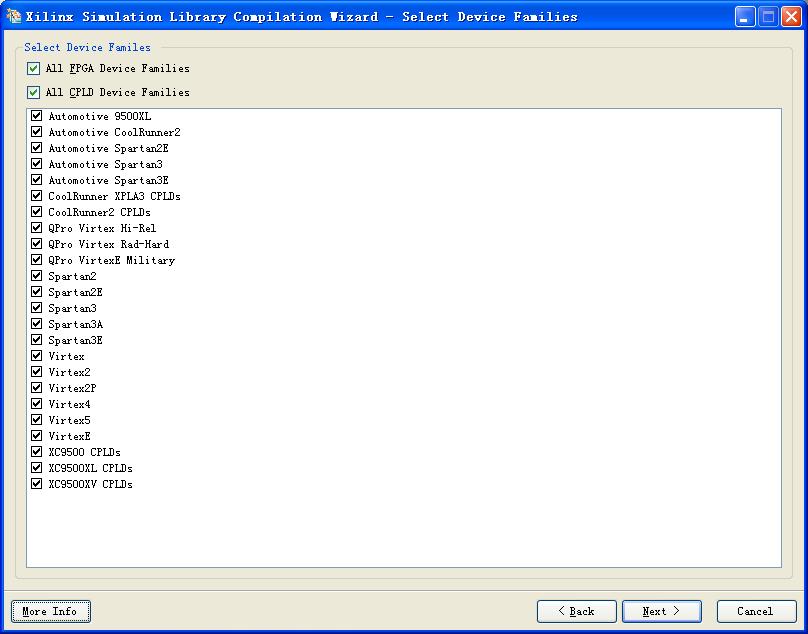Screen dimensions: 808x634
Task: Click the 'All FPGA Device Families' label
Action: tap(117, 69)
